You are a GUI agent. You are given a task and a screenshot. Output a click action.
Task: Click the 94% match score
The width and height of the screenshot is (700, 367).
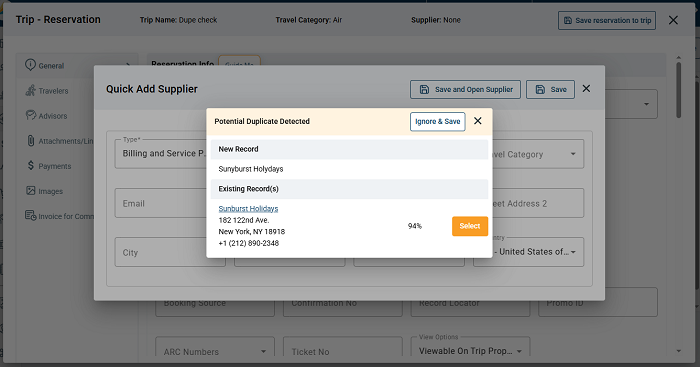coord(415,226)
